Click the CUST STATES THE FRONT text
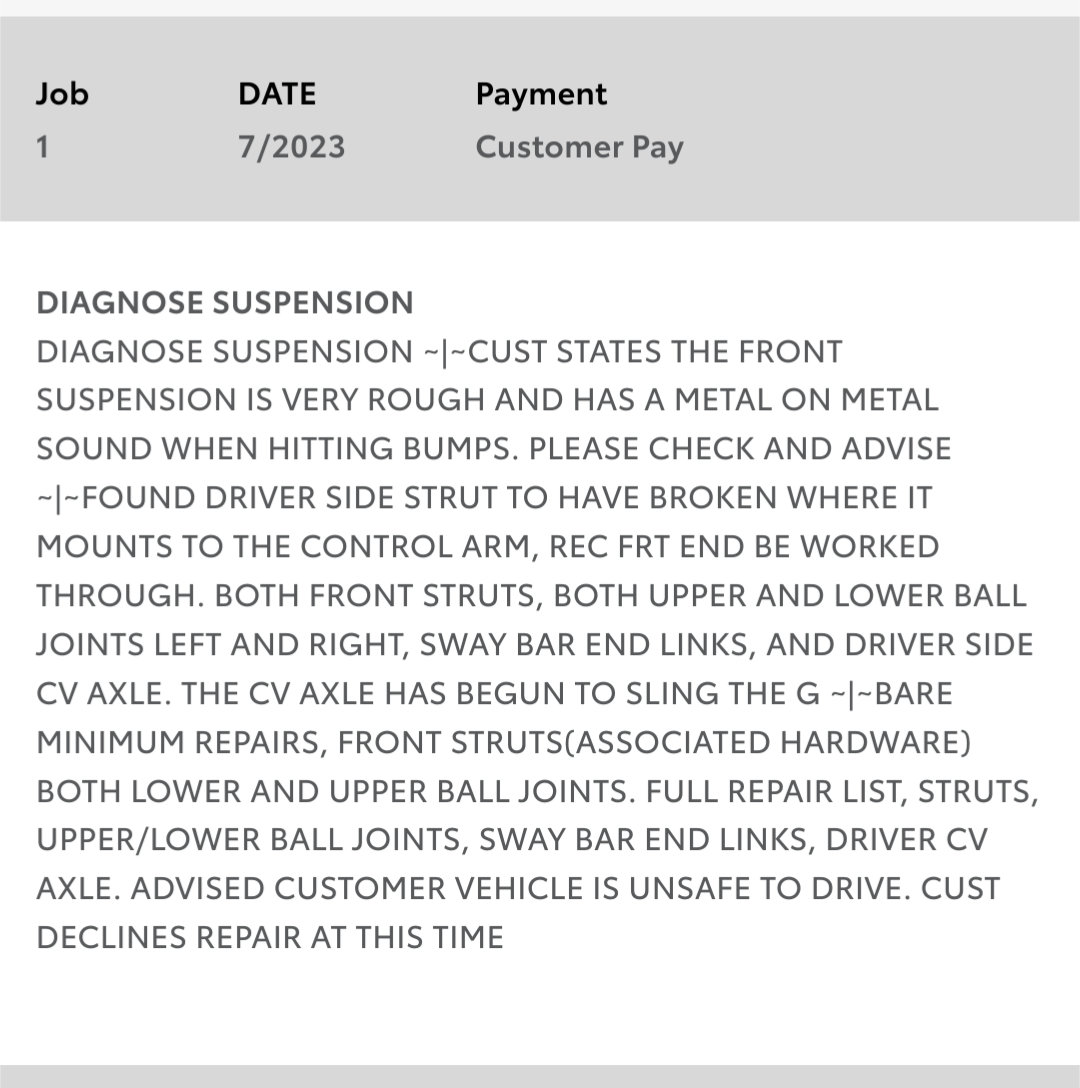 point(655,352)
